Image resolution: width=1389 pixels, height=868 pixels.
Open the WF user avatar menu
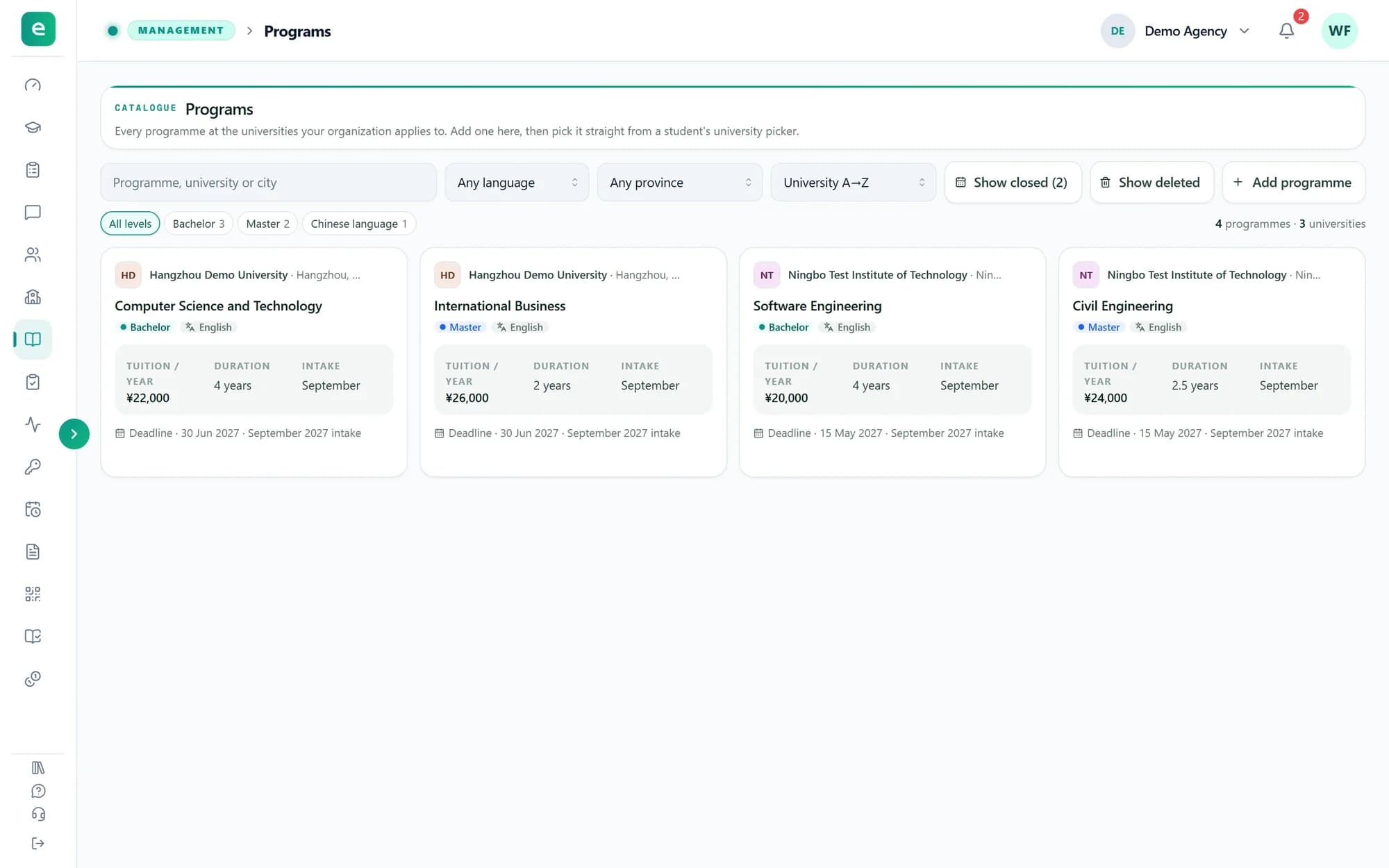point(1339,31)
